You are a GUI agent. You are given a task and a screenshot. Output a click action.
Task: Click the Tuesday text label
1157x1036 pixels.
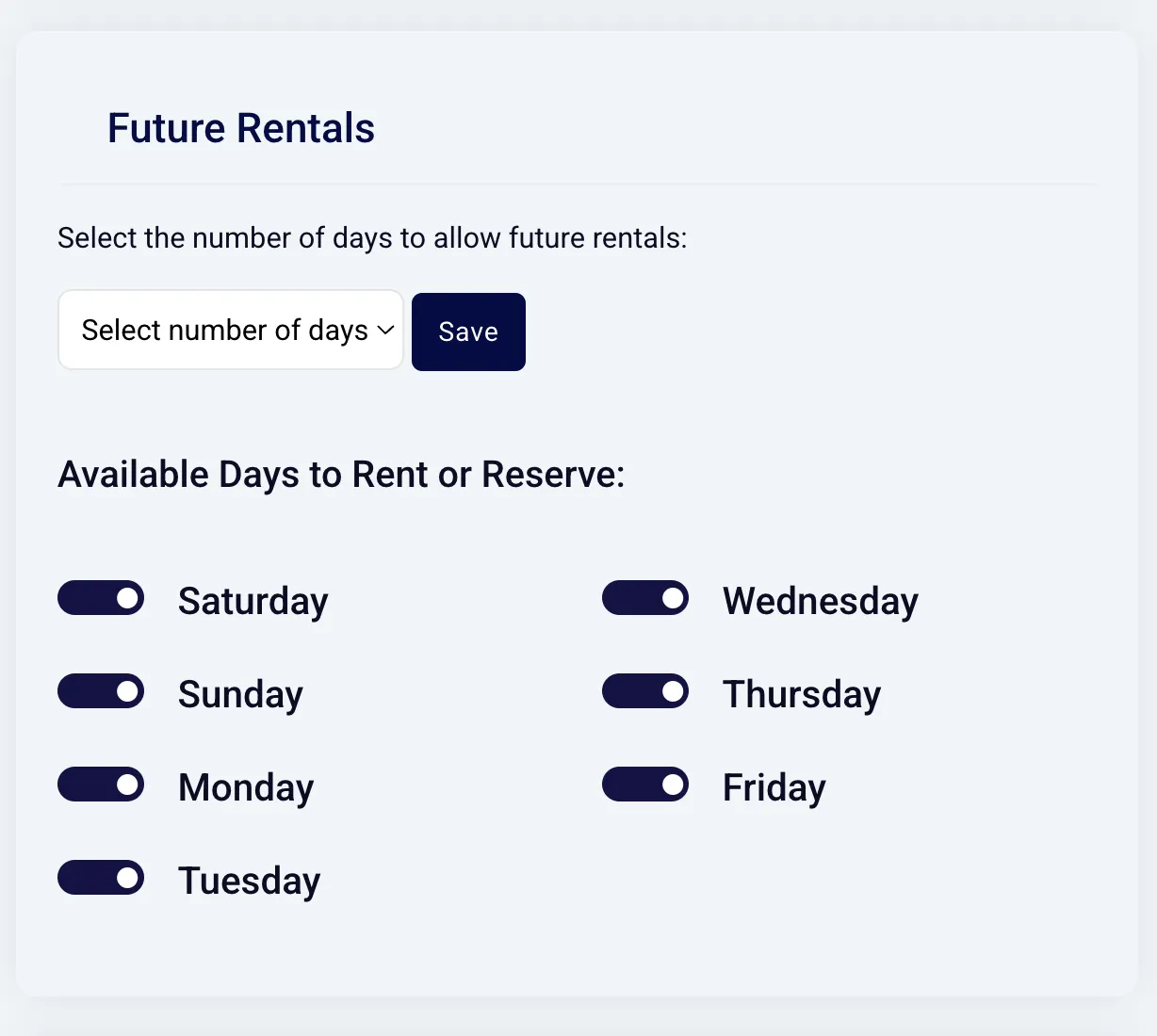(250, 881)
